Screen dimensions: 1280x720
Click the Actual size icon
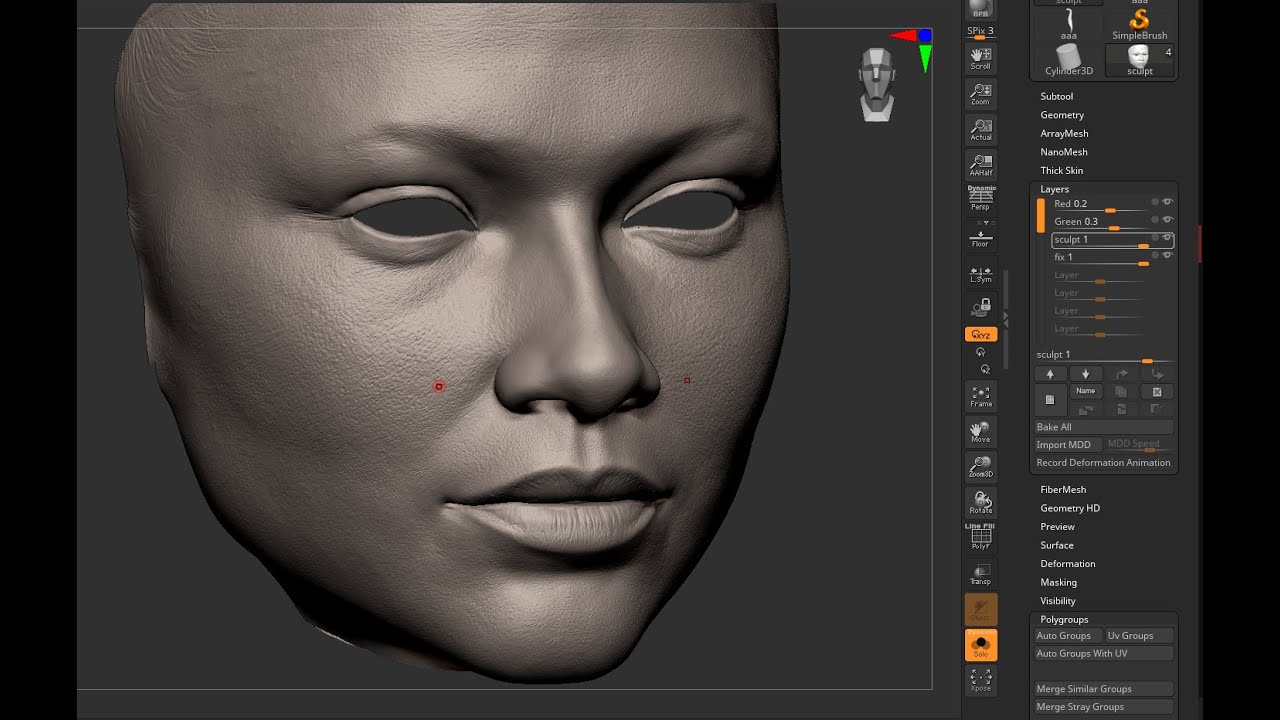click(980, 129)
